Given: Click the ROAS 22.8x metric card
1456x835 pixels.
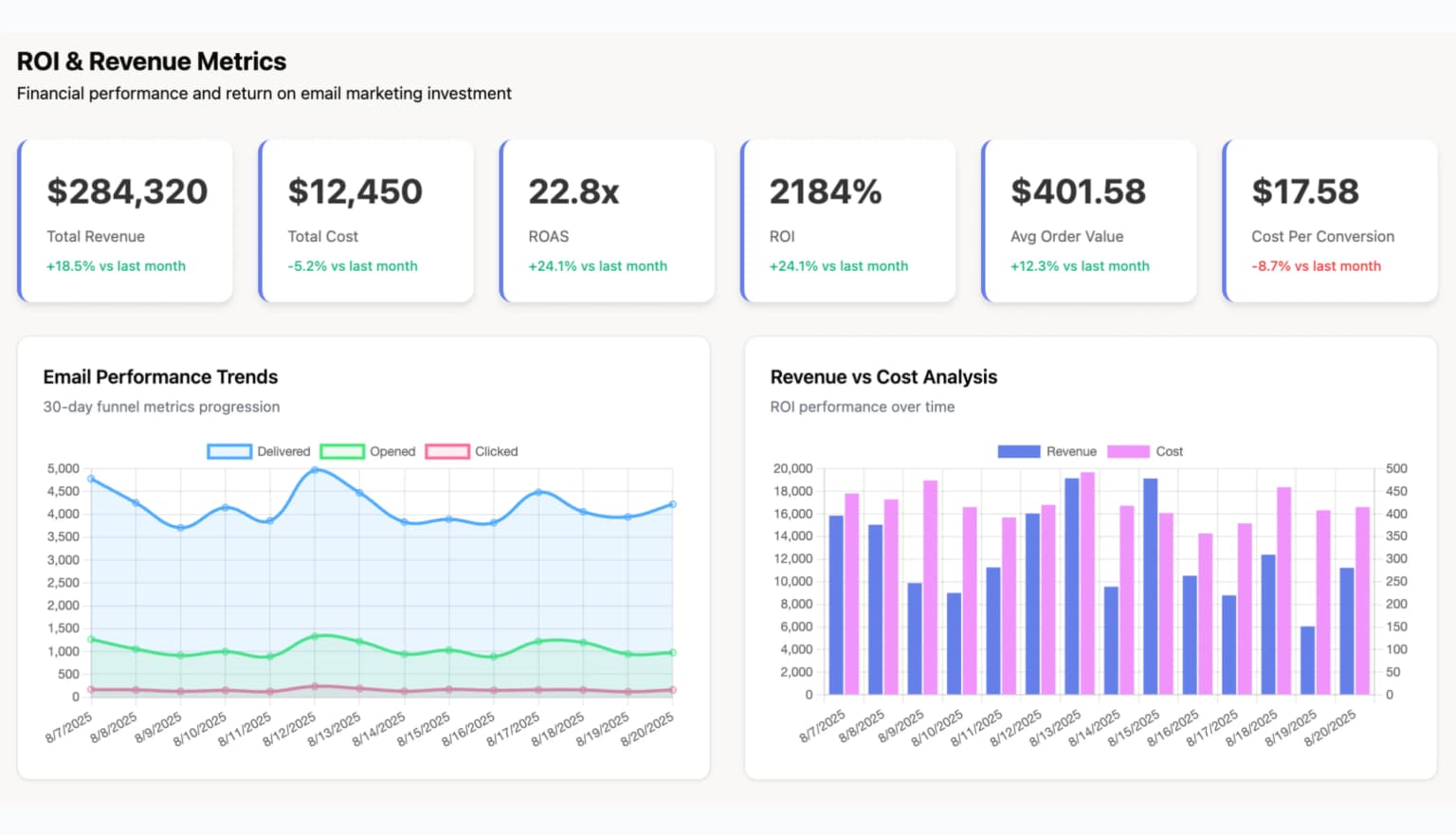Looking at the screenshot, I should point(608,221).
